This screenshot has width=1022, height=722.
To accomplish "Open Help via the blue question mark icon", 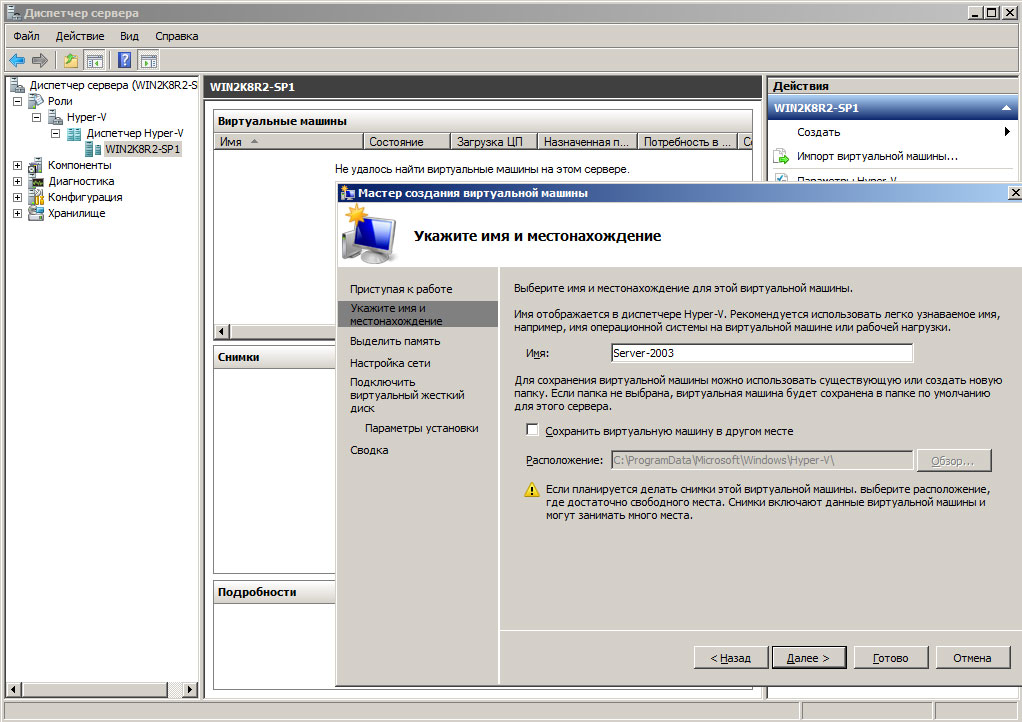I will pyautogui.click(x=124, y=61).
